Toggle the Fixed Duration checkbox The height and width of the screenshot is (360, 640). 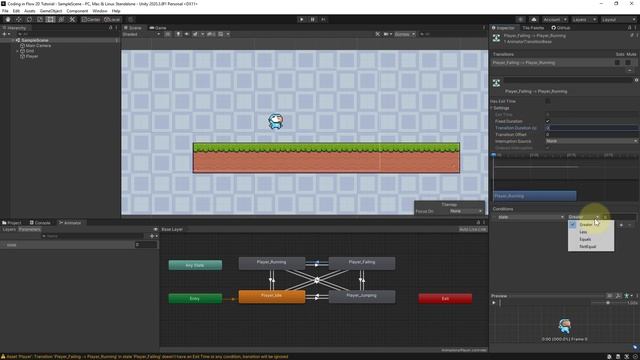(x=548, y=121)
